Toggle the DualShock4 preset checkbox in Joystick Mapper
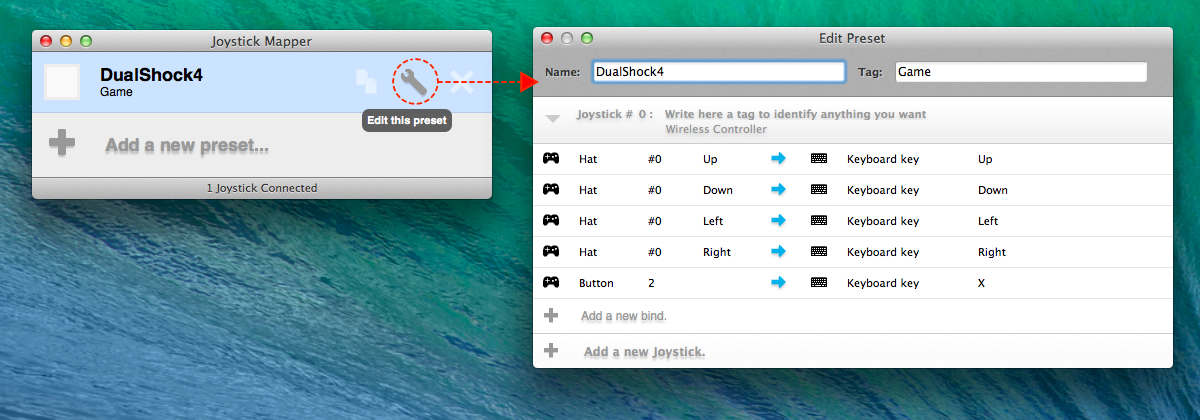This screenshot has width=1200, height=420. click(62, 82)
